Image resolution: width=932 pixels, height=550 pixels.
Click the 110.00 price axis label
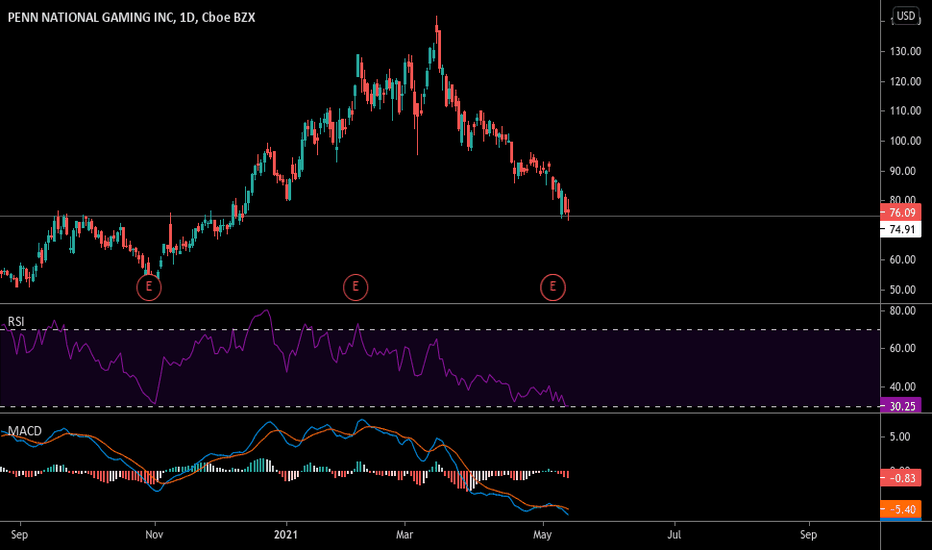coord(905,111)
